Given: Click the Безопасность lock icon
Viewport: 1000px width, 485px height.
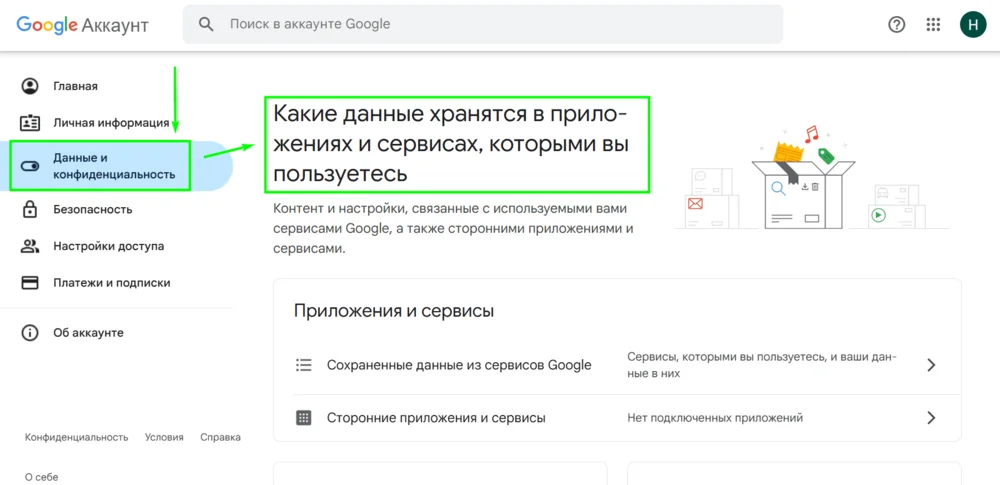Looking at the screenshot, I should [30, 210].
